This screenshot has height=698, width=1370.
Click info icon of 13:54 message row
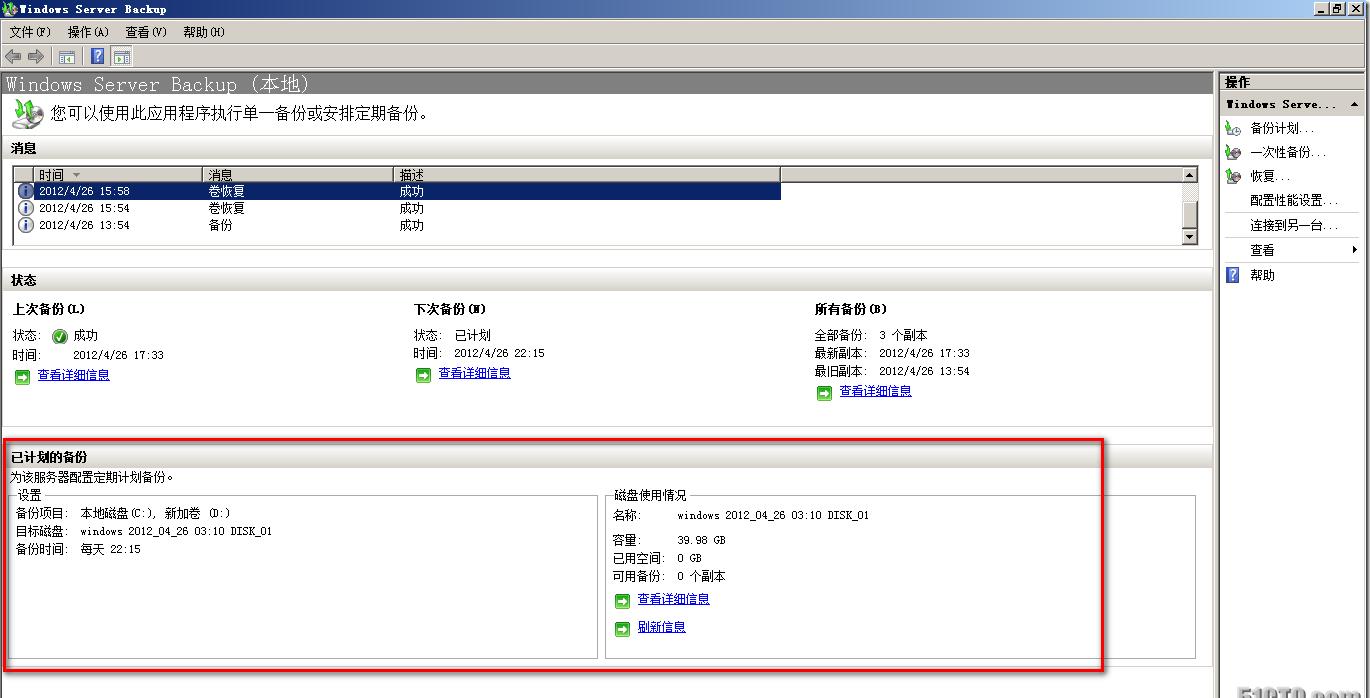(26, 225)
